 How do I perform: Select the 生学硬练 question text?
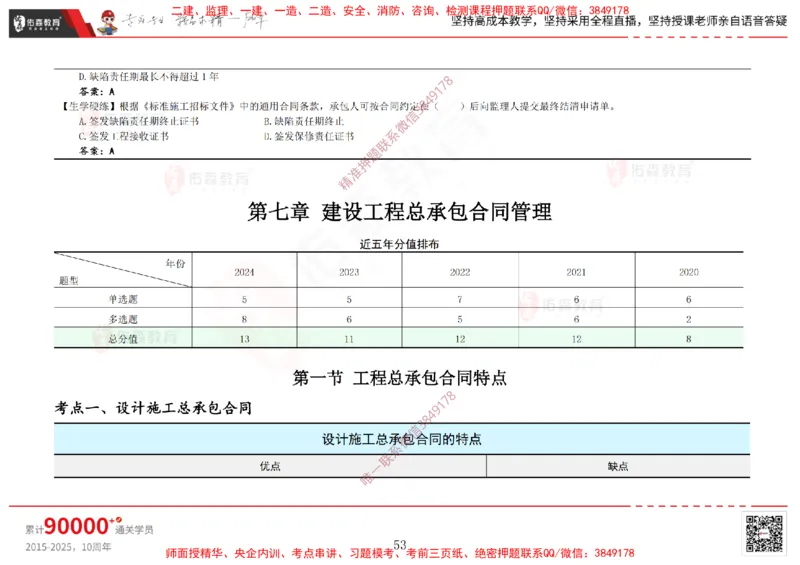pyautogui.click(x=339, y=106)
